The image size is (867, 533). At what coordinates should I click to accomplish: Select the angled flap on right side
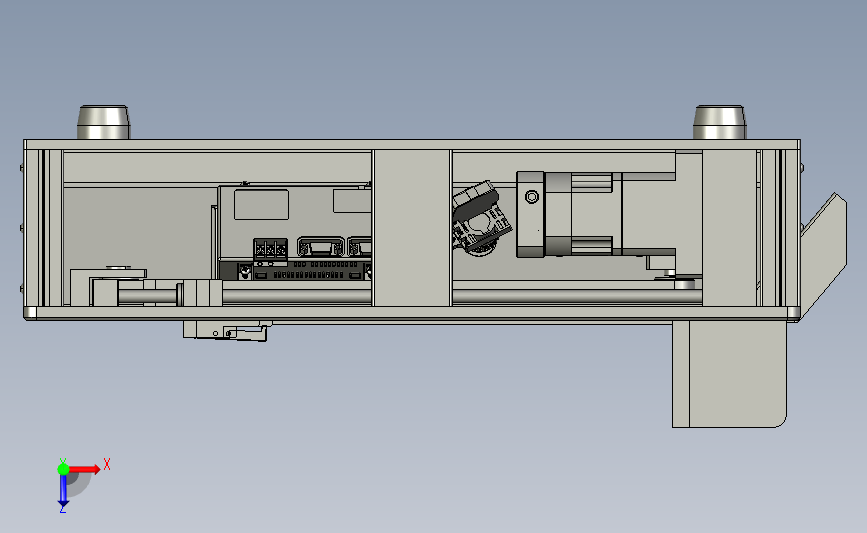click(x=824, y=255)
